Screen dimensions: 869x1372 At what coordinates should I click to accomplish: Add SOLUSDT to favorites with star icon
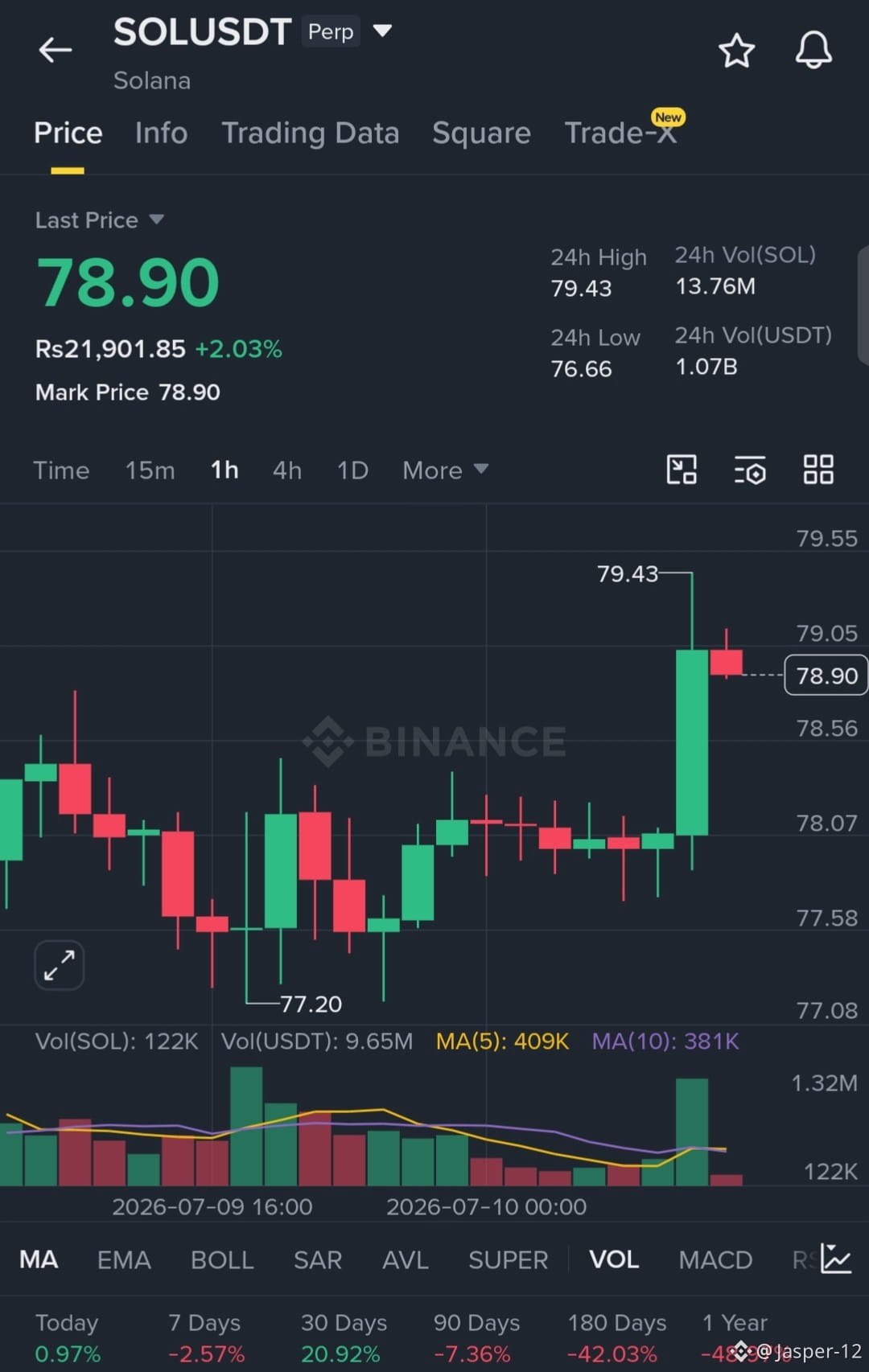[736, 51]
